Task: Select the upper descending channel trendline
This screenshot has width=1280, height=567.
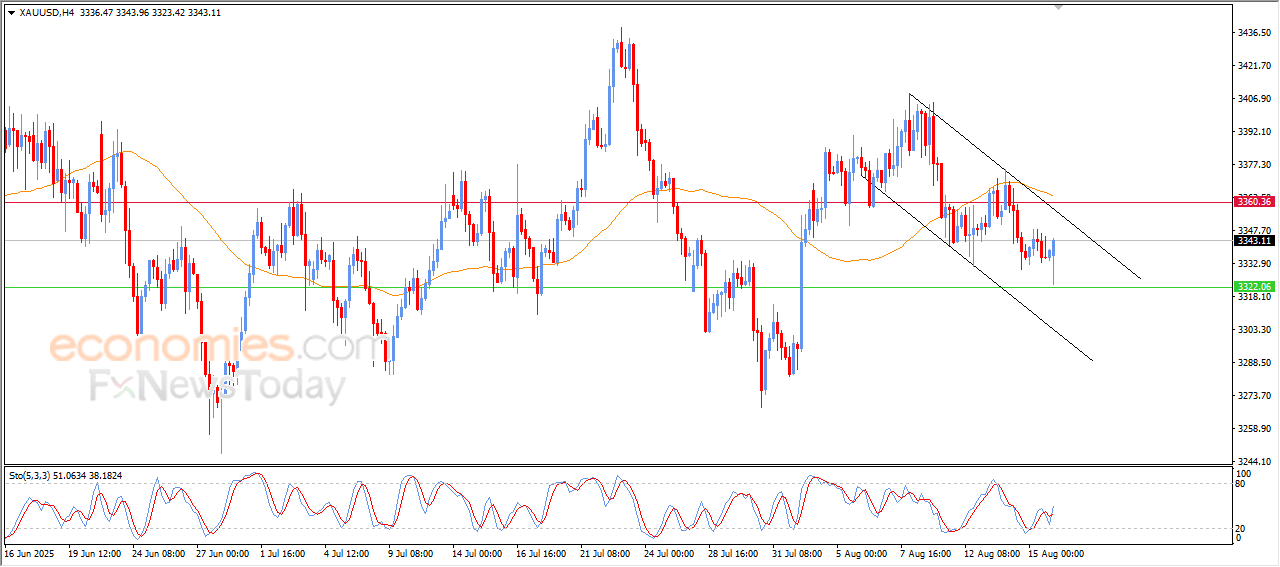Action: click(x=1025, y=186)
